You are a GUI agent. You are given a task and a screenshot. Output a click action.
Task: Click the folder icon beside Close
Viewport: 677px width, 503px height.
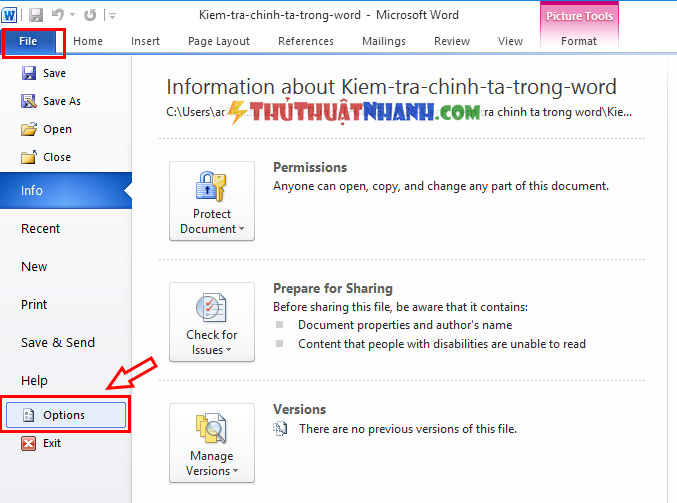[x=29, y=157]
